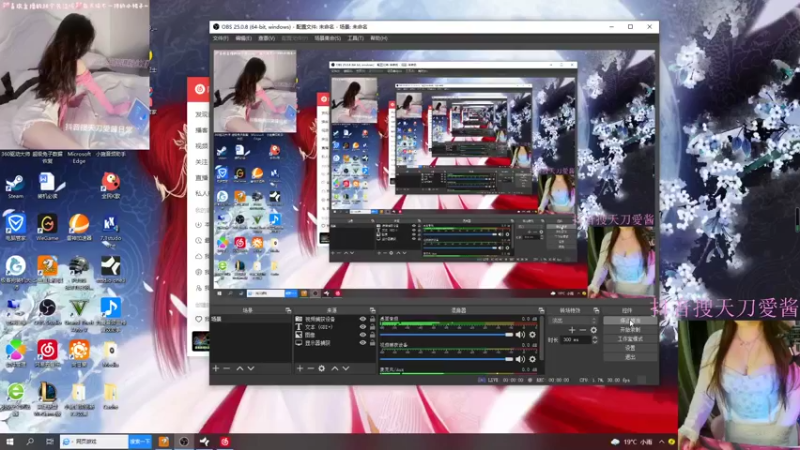Remove the selected scene with minus icon
The width and height of the screenshot is (800, 450).
tap(227, 368)
